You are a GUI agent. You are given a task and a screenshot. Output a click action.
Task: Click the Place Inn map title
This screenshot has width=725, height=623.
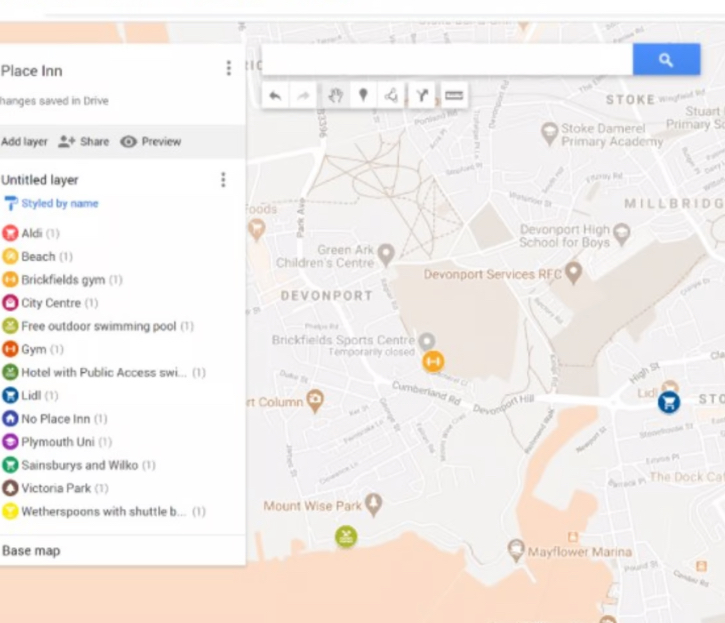click(x=31, y=71)
